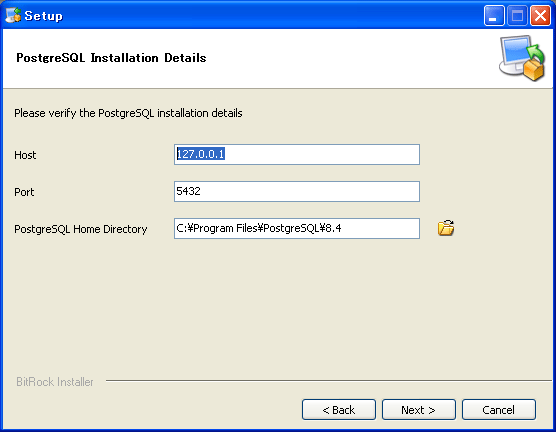Select the Port field showing 5432
This screenshot has width=556, height=432.
click(297, 192)
